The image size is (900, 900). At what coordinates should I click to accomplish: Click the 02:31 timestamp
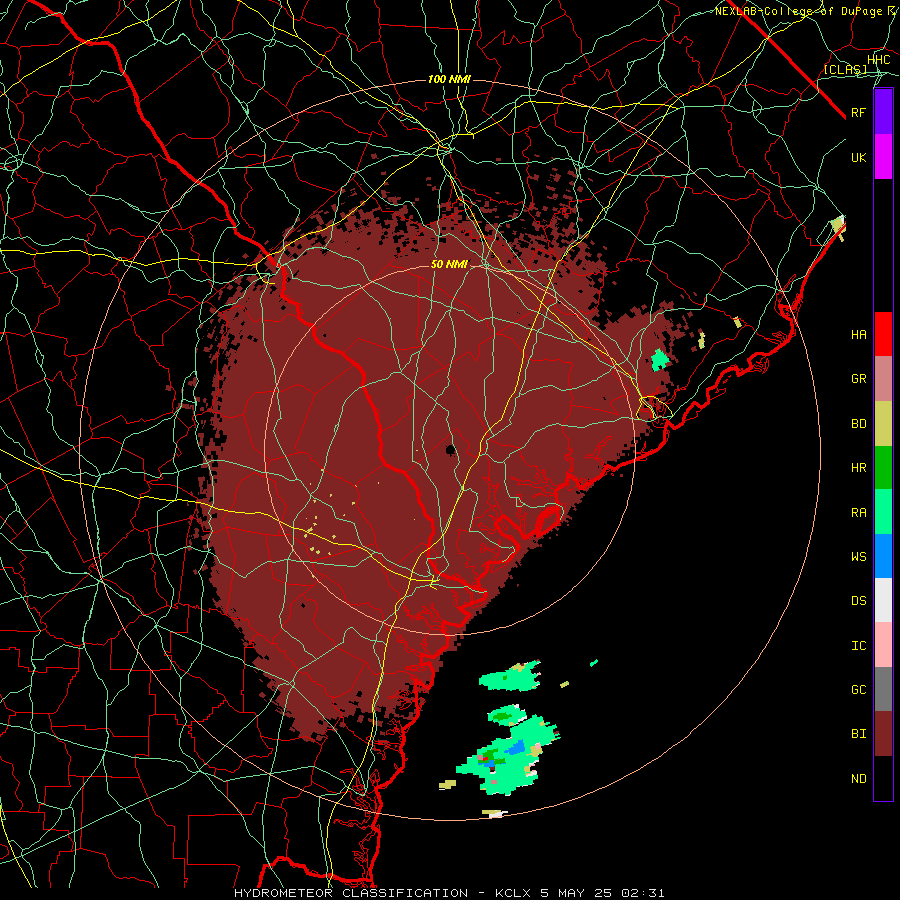click(642, 893)
